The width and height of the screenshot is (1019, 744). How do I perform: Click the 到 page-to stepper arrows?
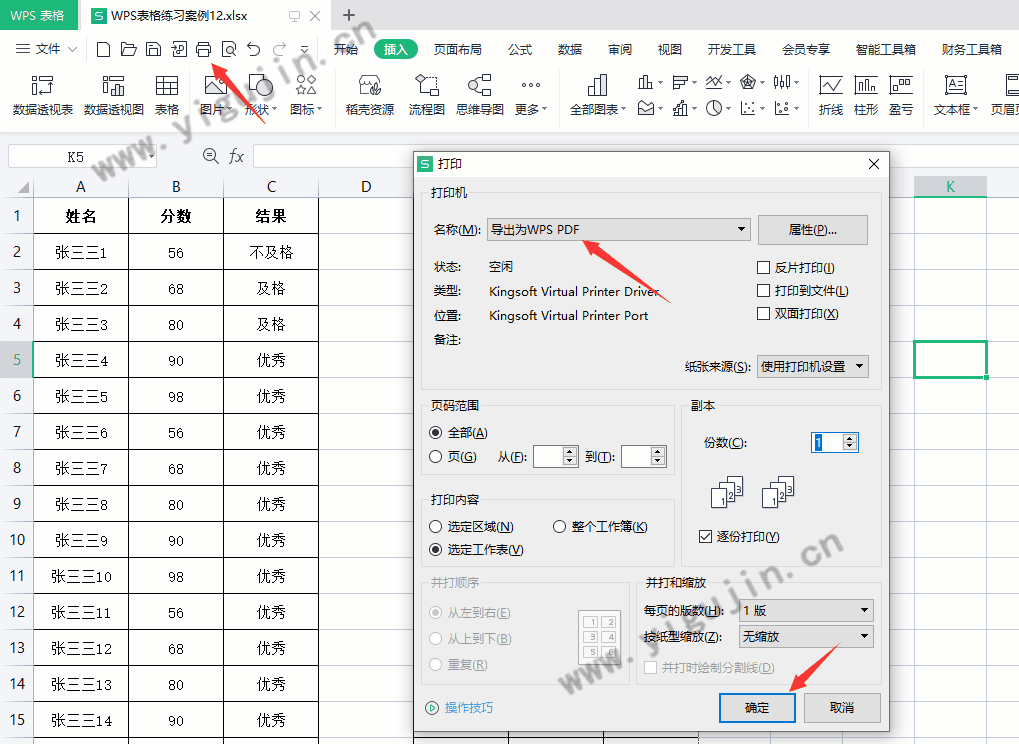click(x=658, y=456)
